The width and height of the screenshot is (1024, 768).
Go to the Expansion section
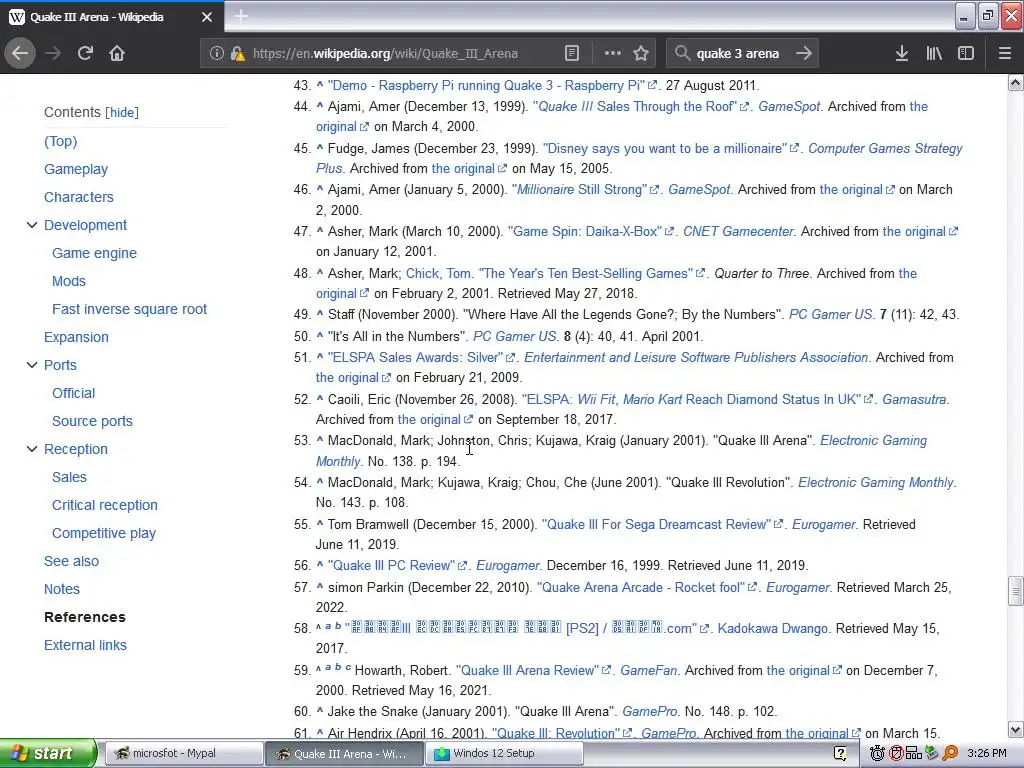76,338
